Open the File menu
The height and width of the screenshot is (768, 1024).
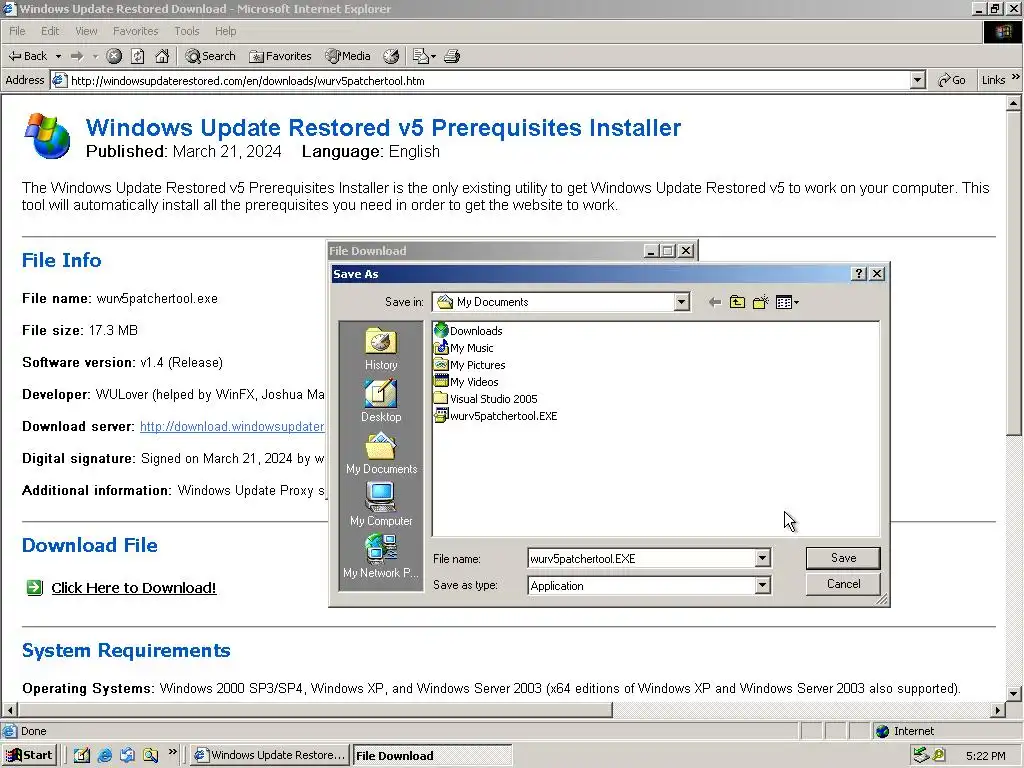tap(17, 31)
